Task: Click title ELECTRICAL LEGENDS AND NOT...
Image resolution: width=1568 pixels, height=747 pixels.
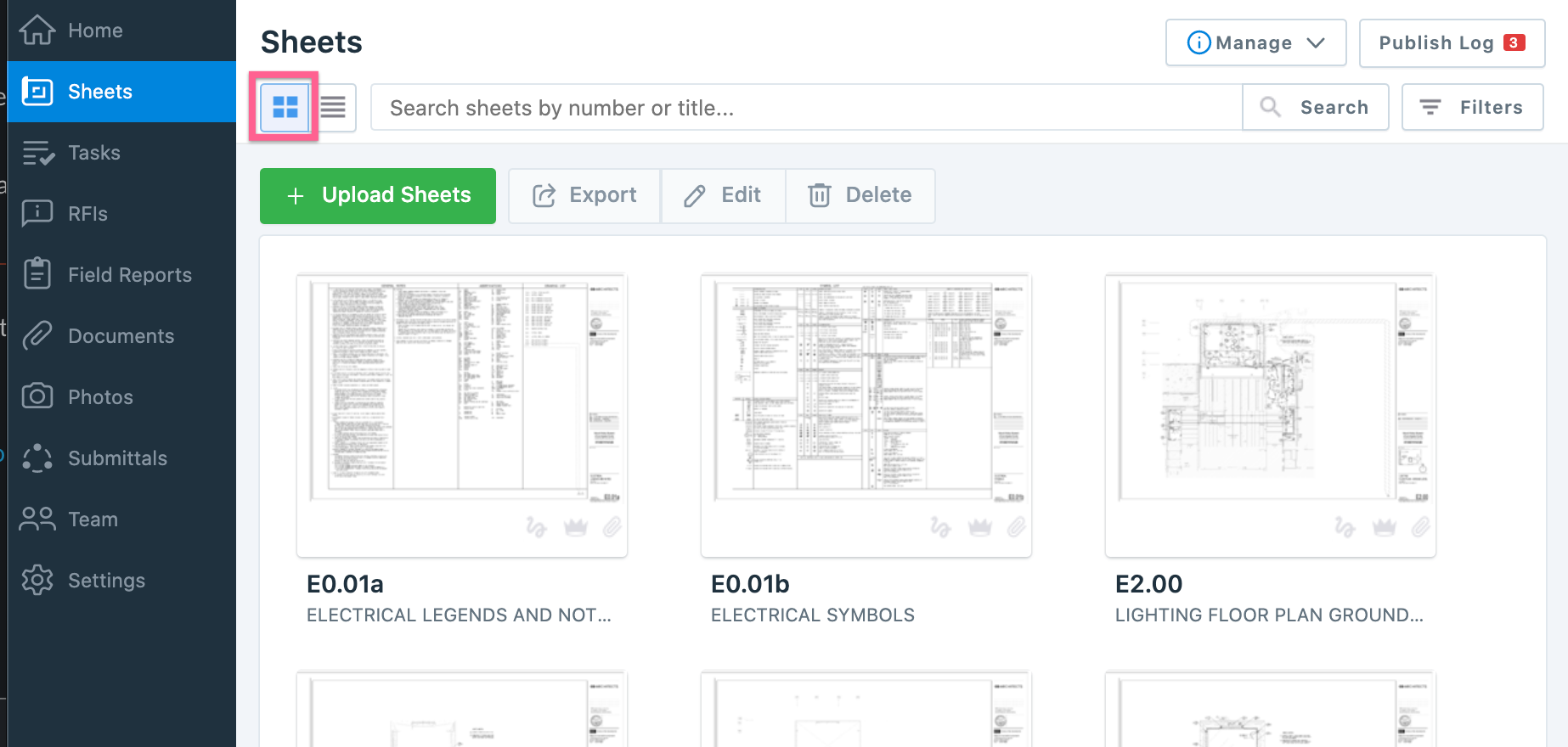Action: click(459, 615)
